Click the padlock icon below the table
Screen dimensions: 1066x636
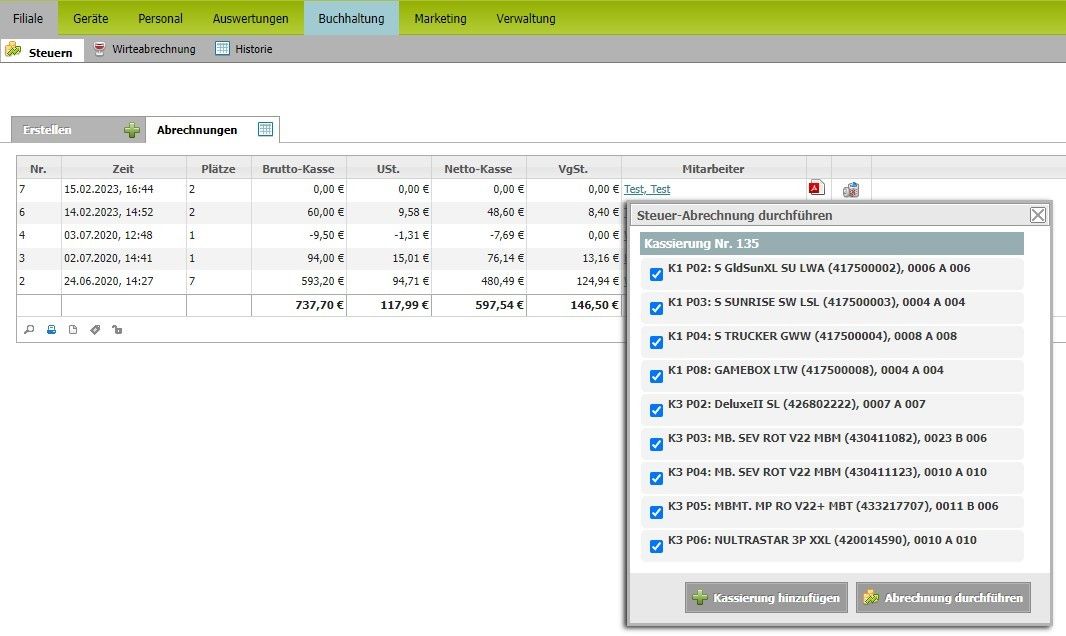point(117,330)
